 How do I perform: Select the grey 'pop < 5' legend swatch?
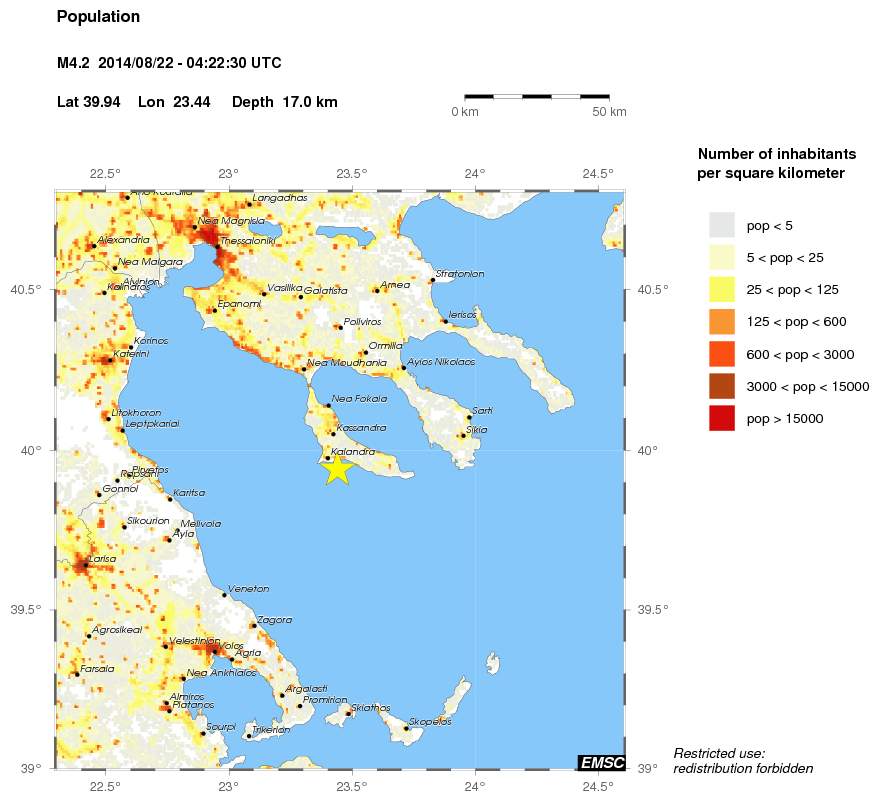point(721,225)
